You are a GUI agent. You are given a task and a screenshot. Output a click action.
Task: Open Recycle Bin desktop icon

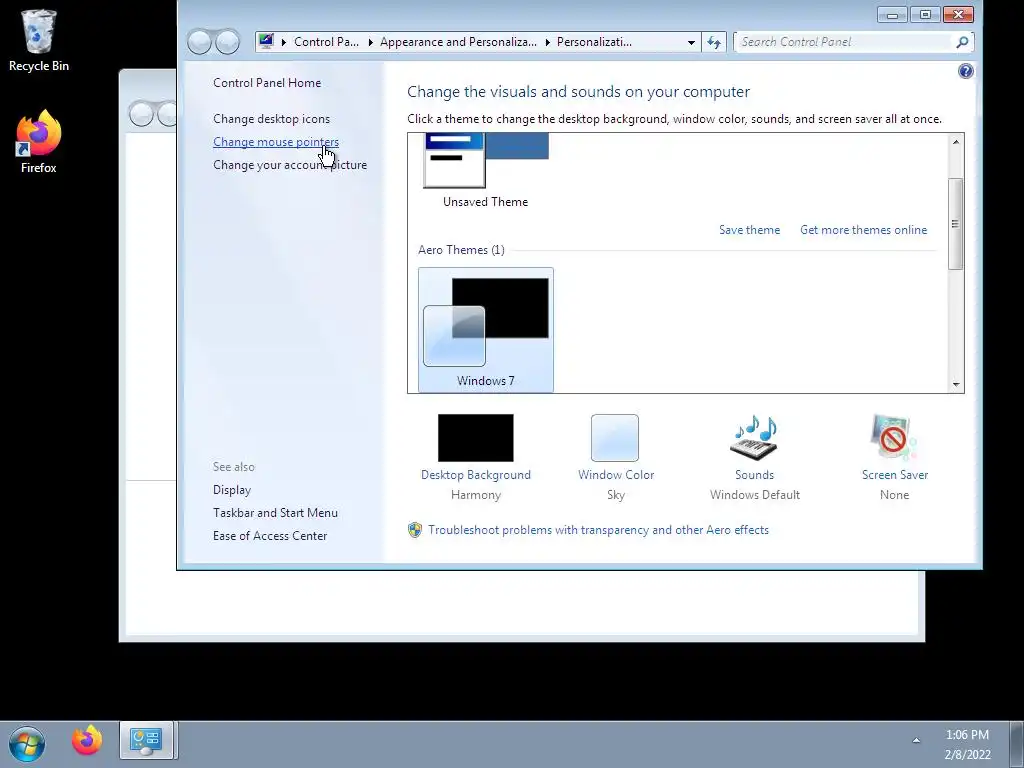(x=39, y=40)
